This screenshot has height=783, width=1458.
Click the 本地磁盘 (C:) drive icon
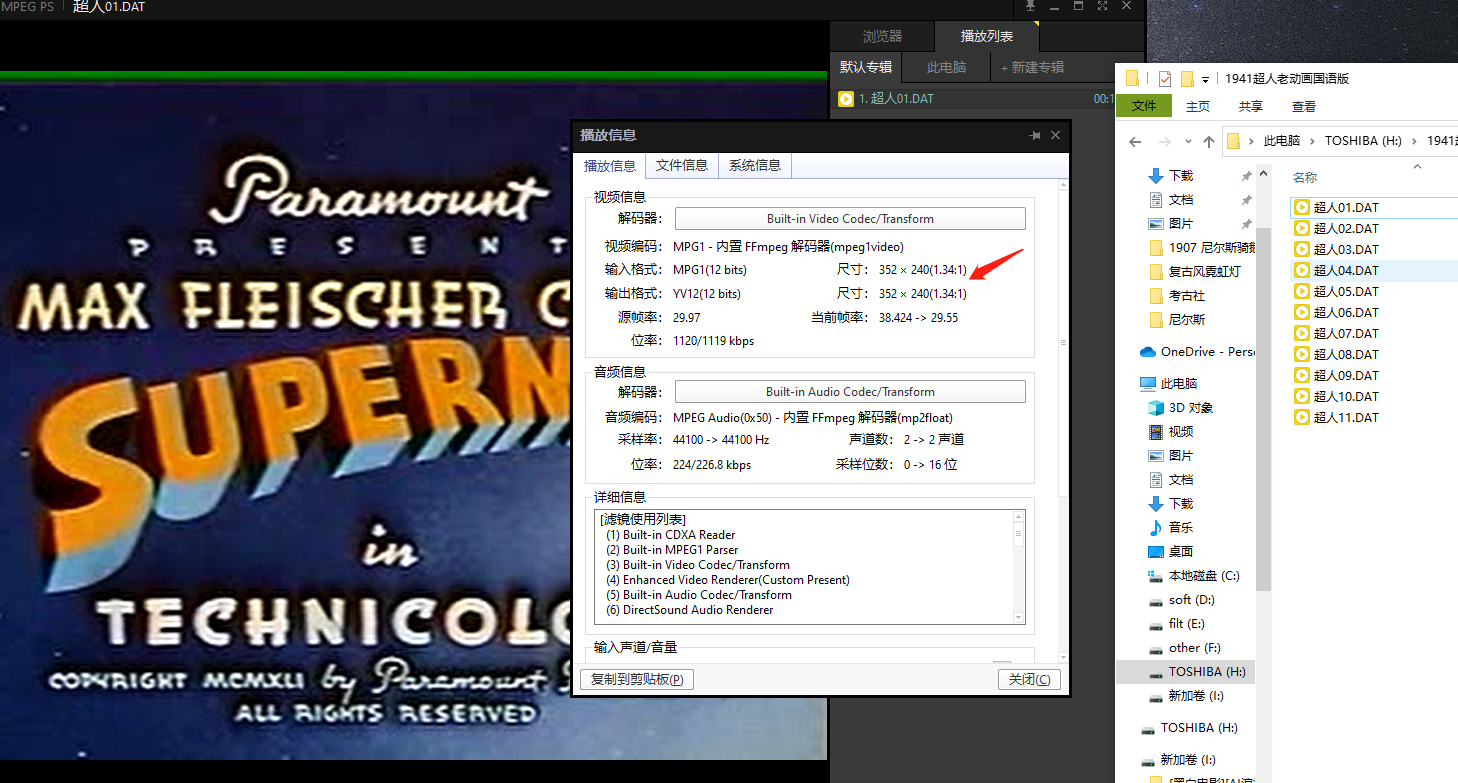click(x=1155, y=575)
